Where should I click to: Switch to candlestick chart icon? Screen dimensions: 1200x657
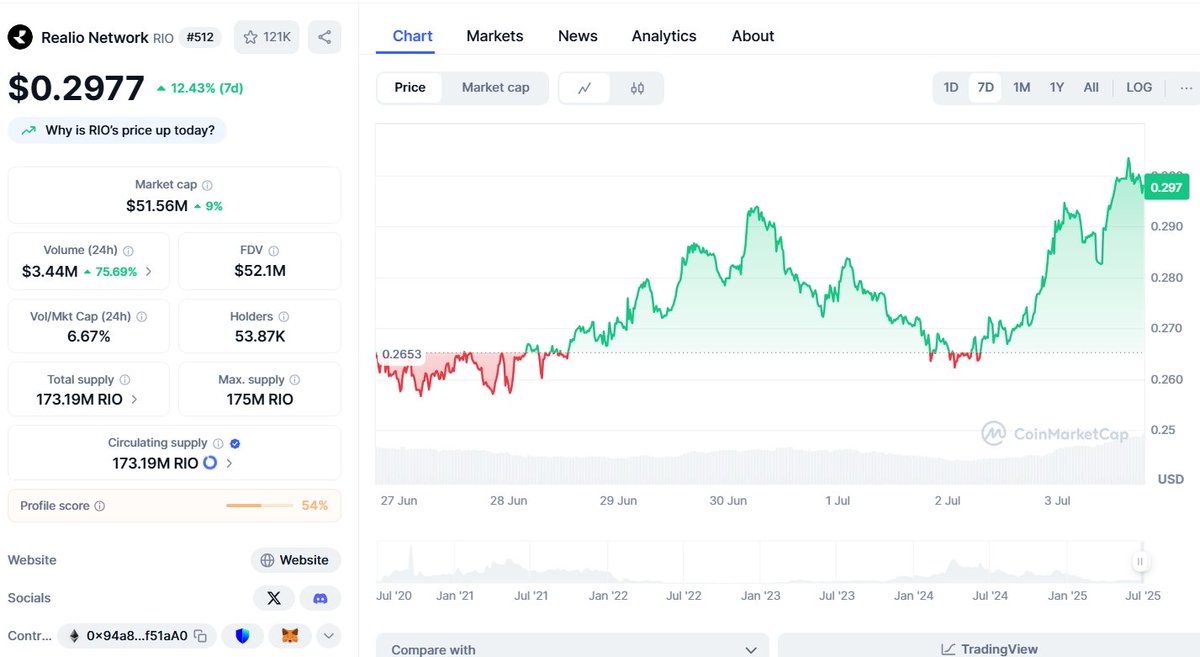click(x=637, y=88)
